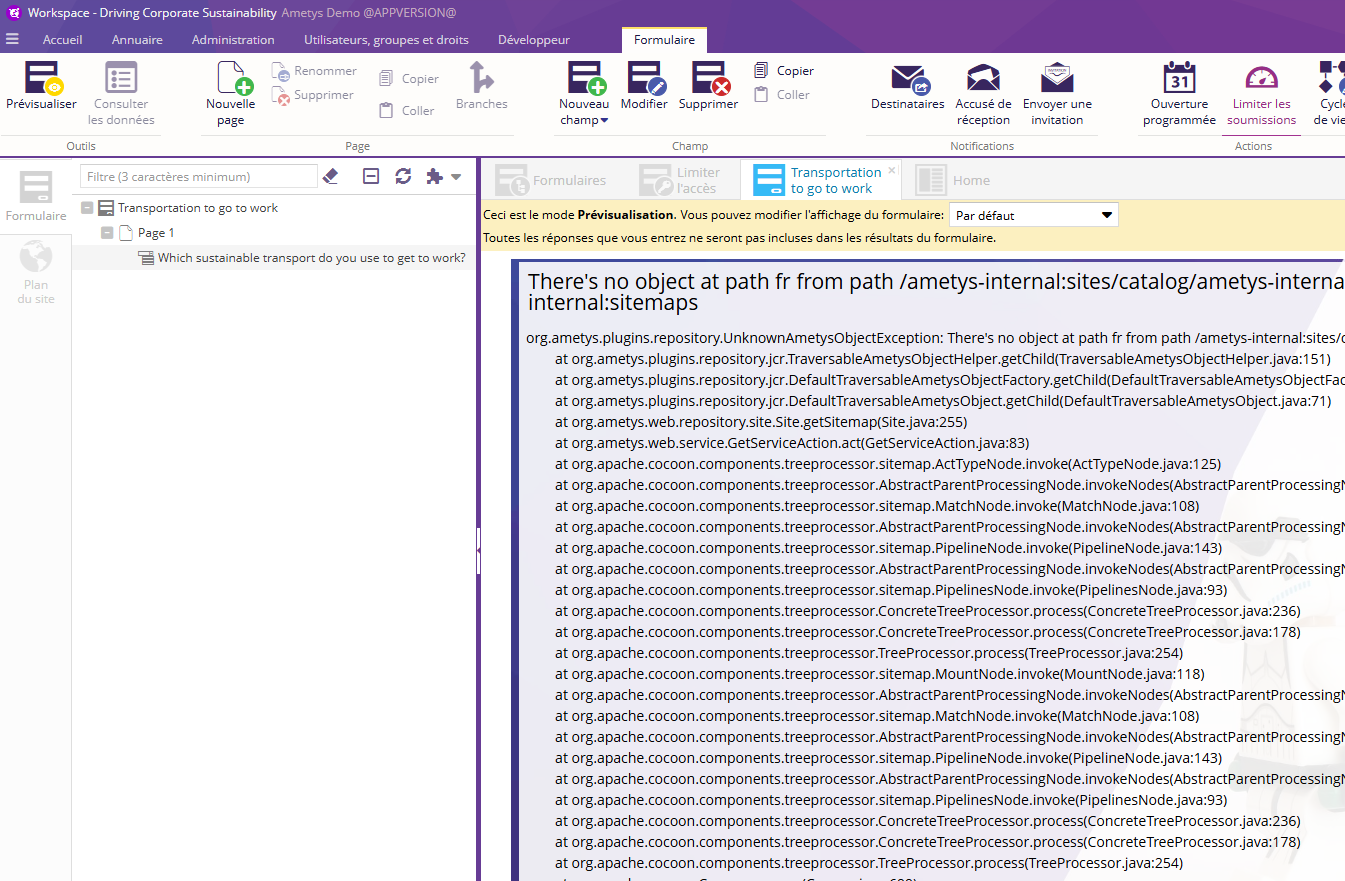Image resolution: width=1345 pixels, height=881 pixels.
Task: Open the Nouveau champ dropdown
Action: tap(584, 94)
